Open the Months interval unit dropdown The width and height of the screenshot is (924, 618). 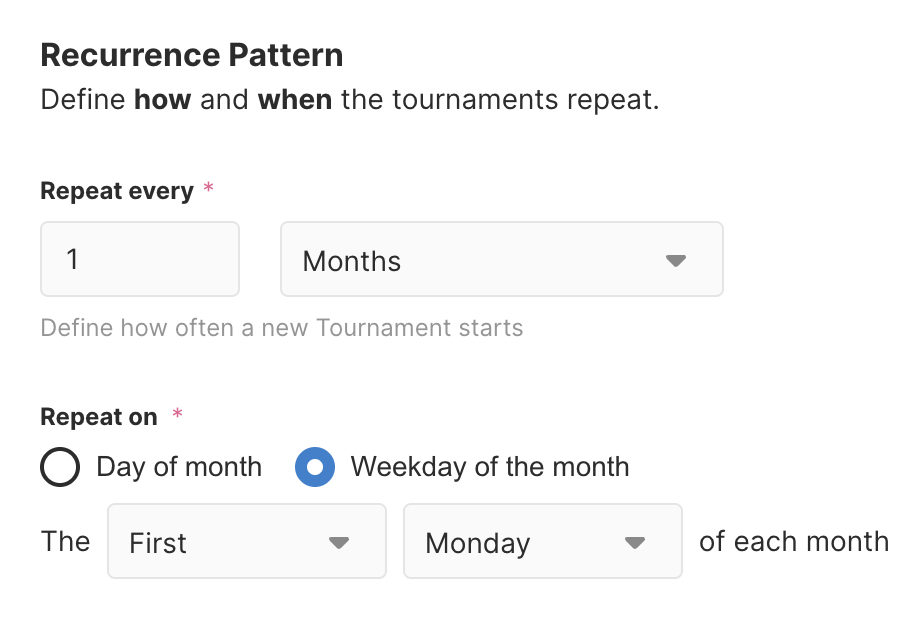click(x=500, y=260)
